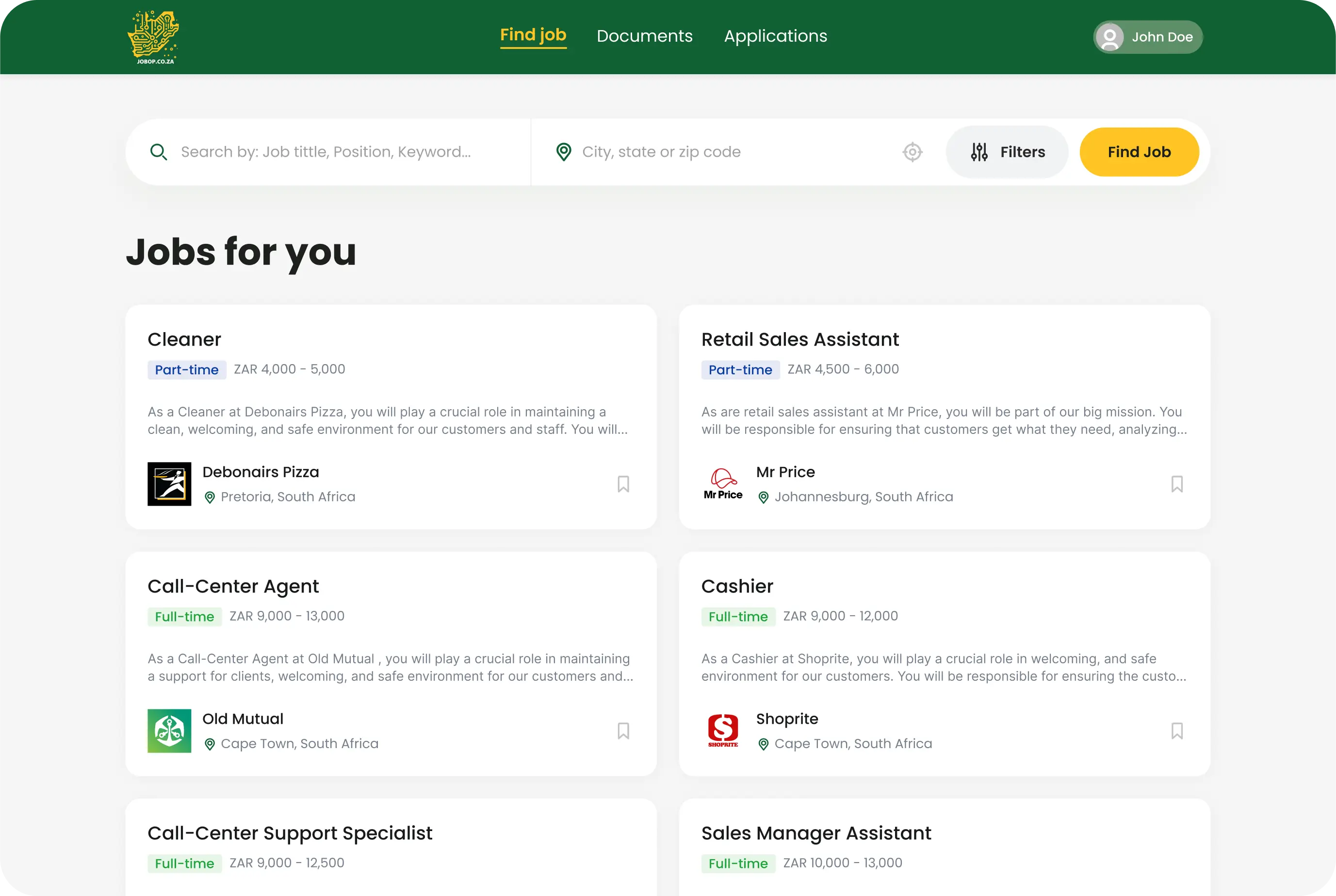Save the Call-Center Agent job bookmark
The width and height of the screenshot is (1336, 896).
(x=623, y=731)
